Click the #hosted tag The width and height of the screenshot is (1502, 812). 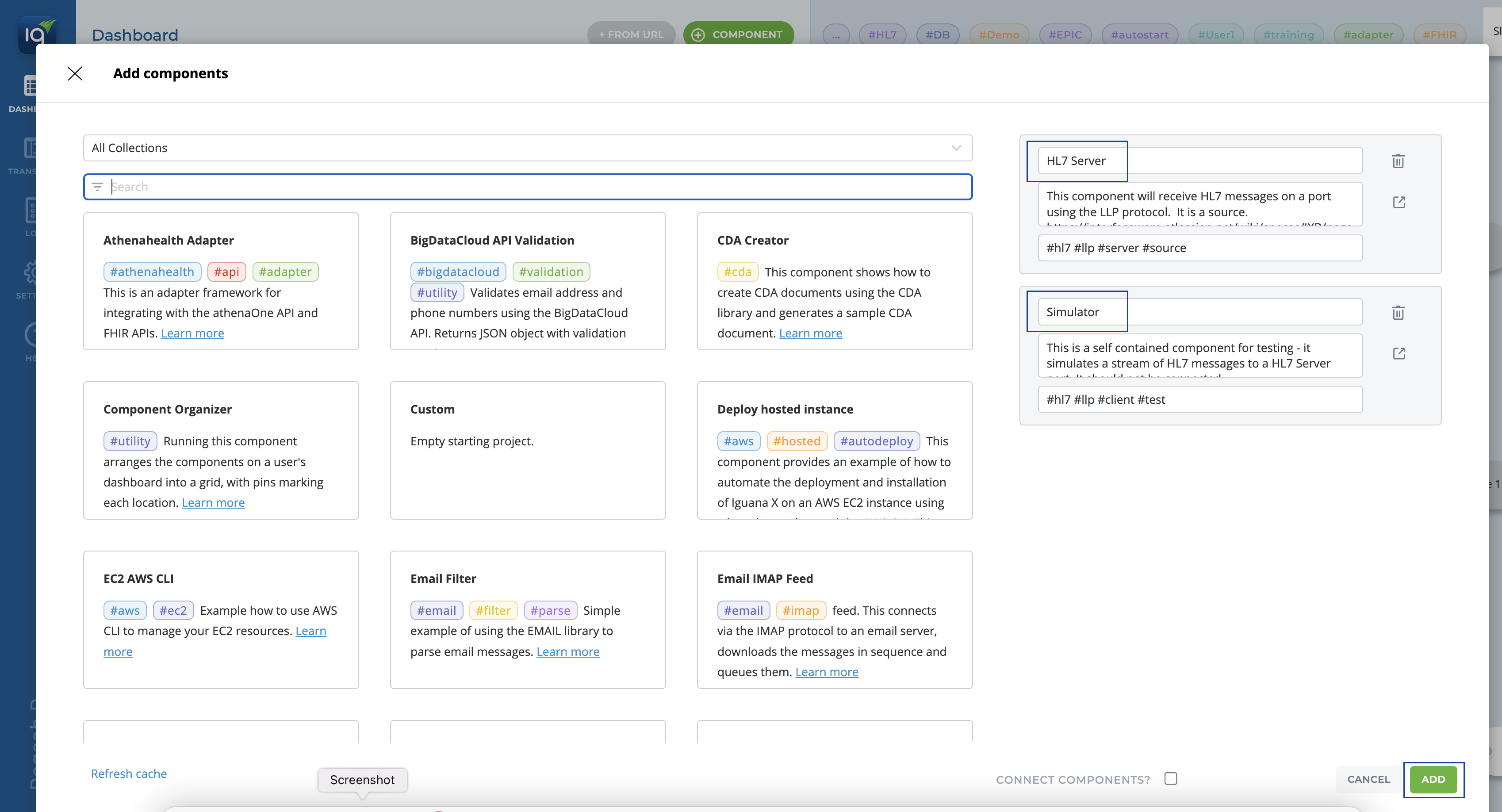tap(797, 441)
